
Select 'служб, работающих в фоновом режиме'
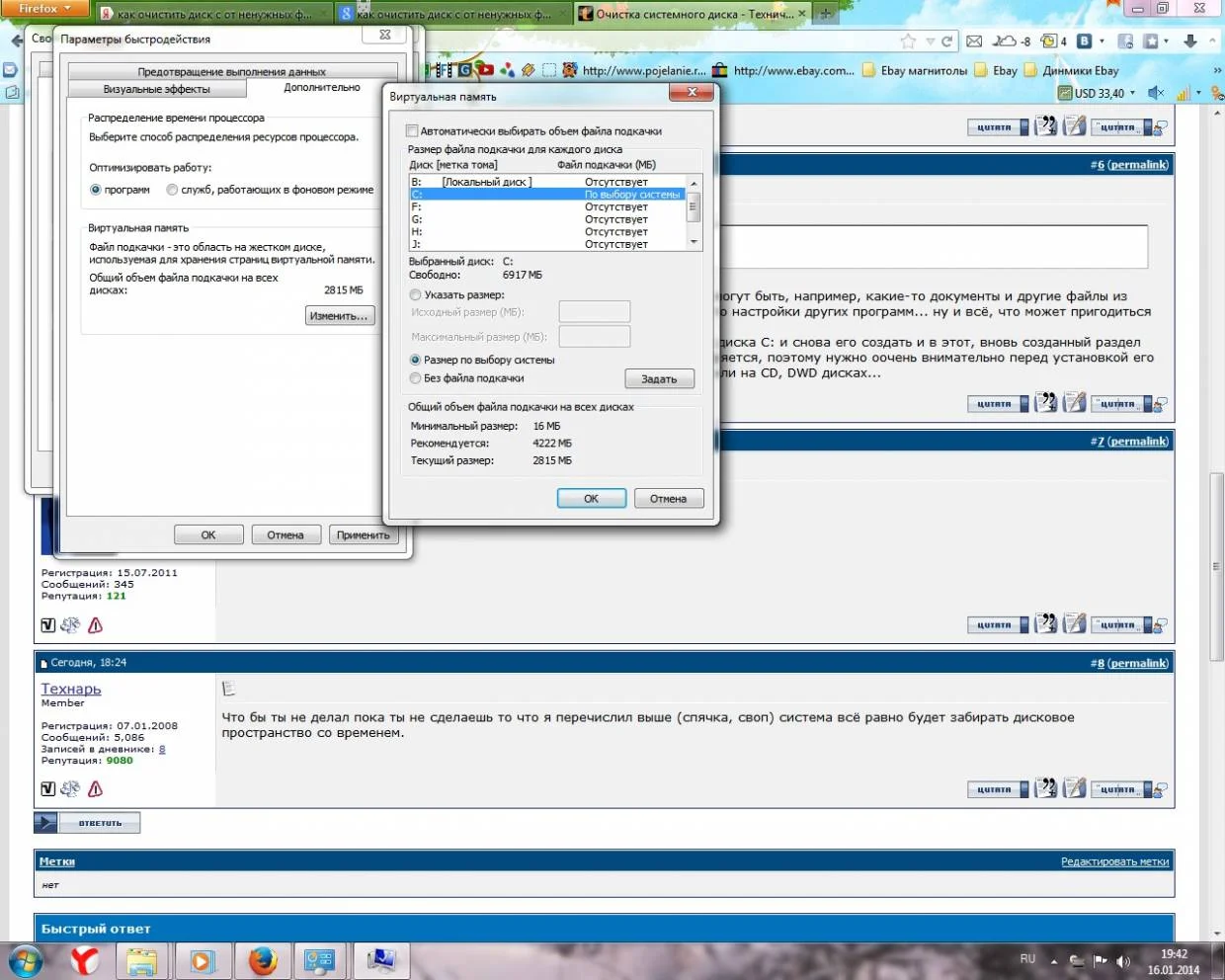pyautogui.click(x=171, y=190)
